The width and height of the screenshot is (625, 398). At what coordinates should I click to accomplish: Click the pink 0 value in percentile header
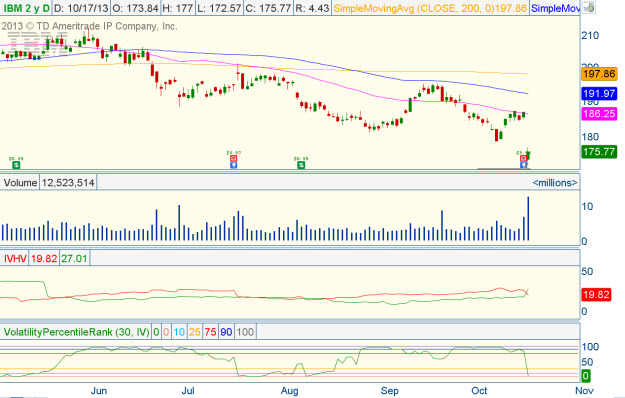[x=166, y=332]
